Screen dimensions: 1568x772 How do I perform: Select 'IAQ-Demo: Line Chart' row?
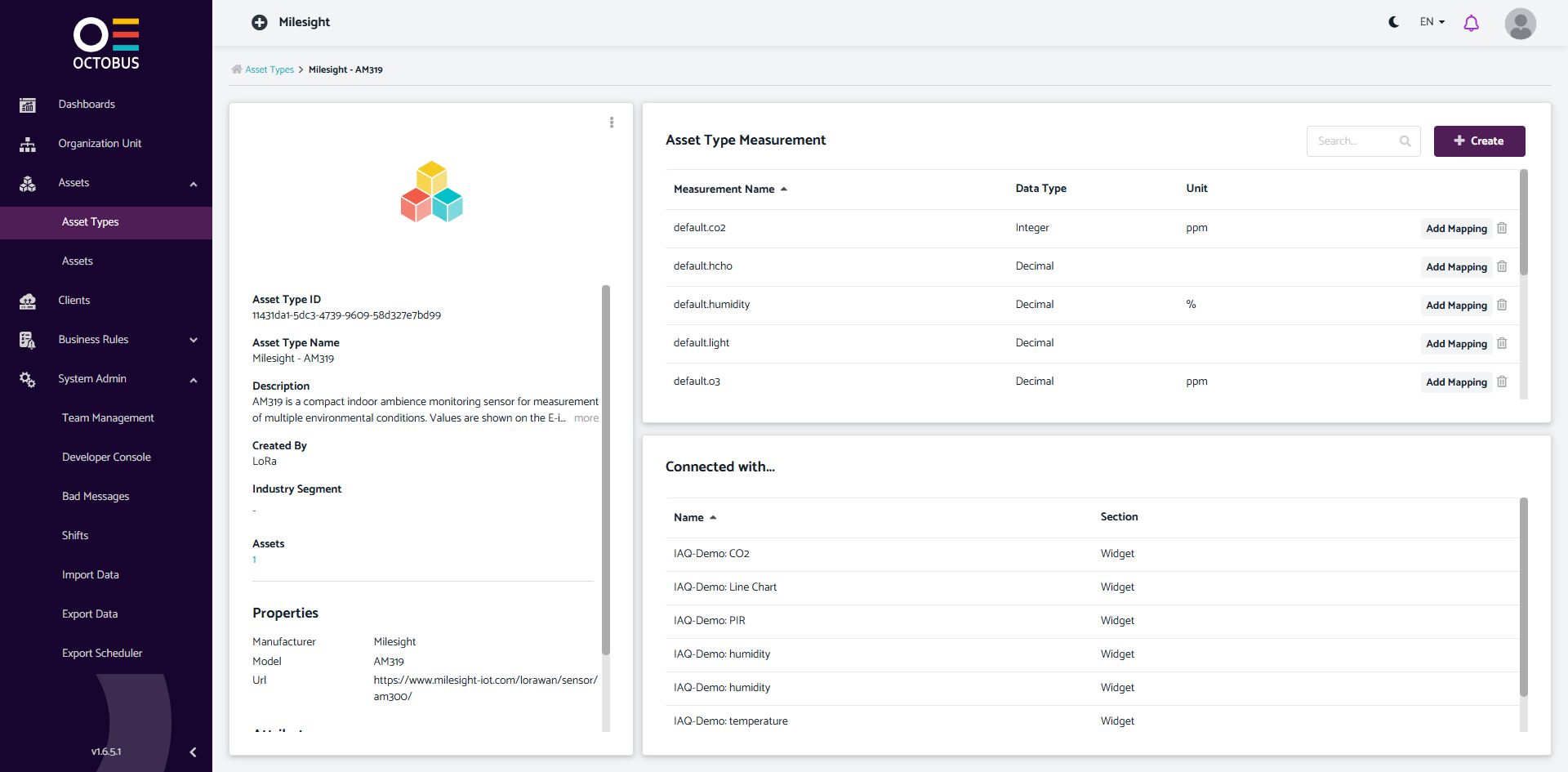1092,587
